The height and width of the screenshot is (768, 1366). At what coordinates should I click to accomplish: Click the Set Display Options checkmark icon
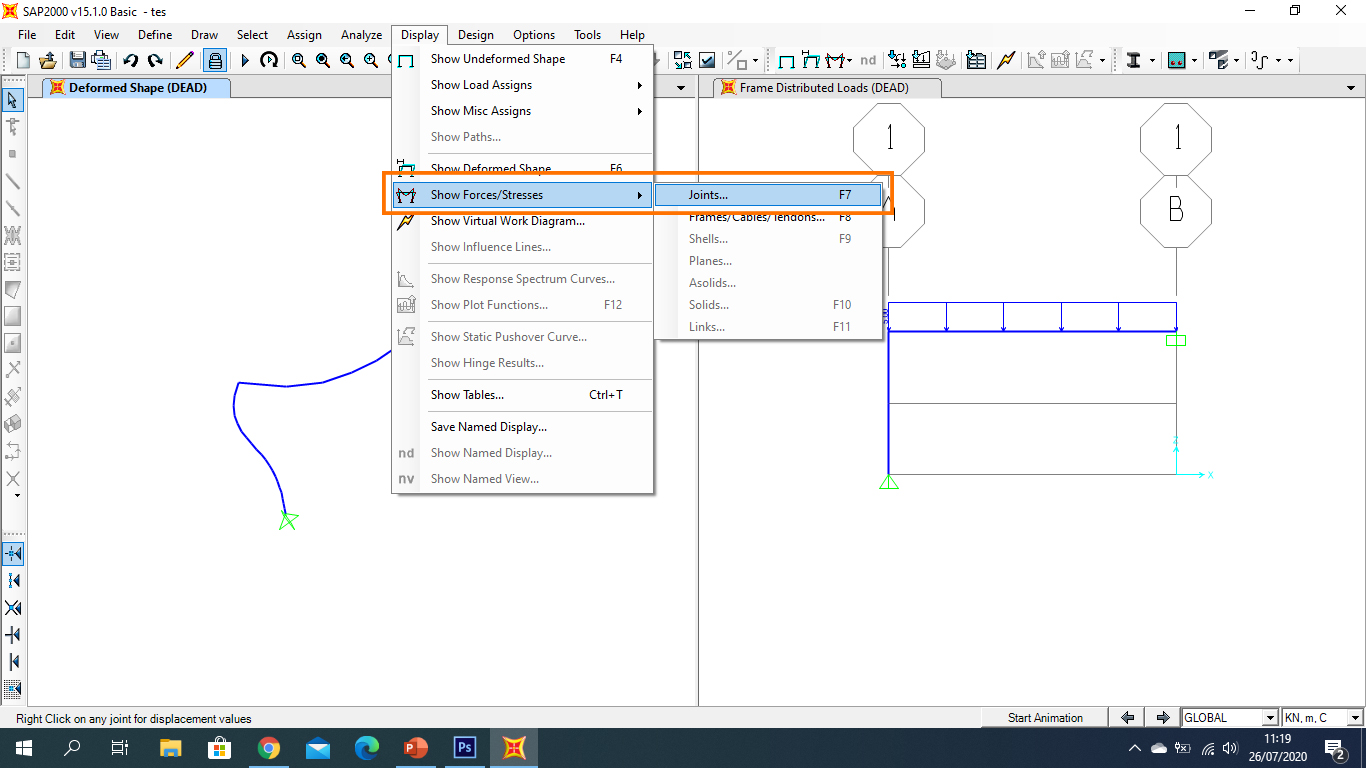707,60
